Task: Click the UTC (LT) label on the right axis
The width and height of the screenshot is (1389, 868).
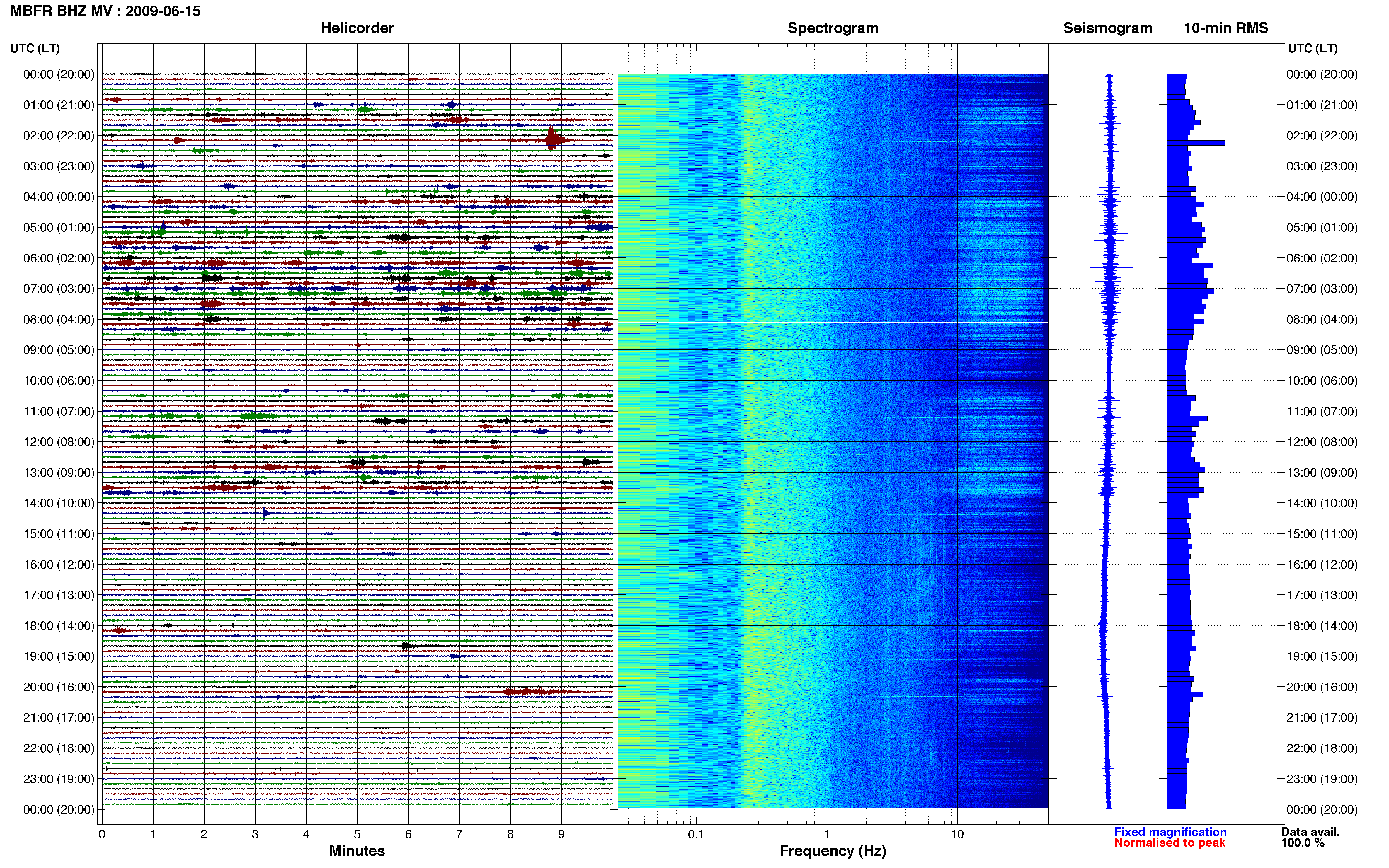Action: [x=1313, y=48]
